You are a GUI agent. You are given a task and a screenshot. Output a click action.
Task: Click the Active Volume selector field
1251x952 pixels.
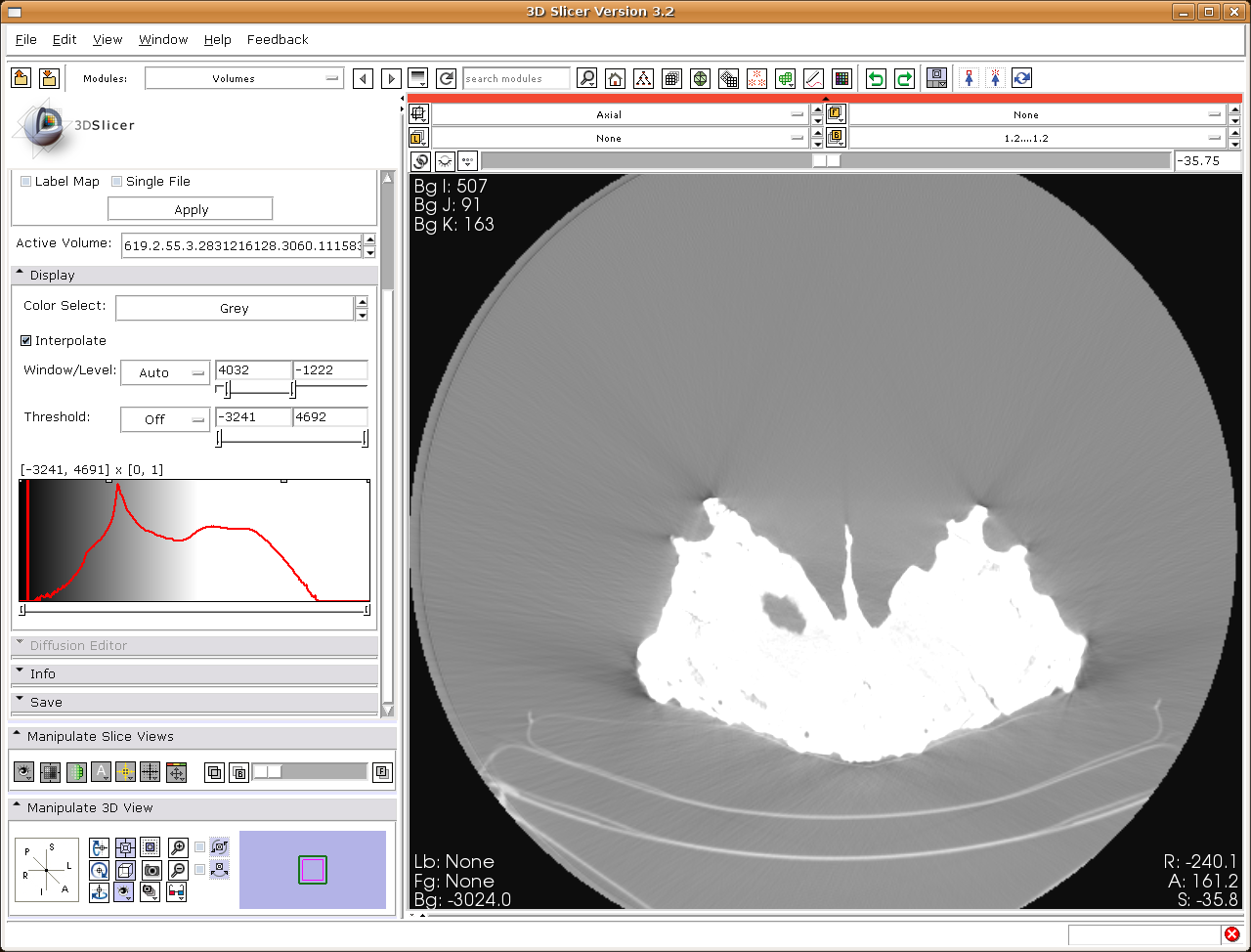click(x=241, y=245)
